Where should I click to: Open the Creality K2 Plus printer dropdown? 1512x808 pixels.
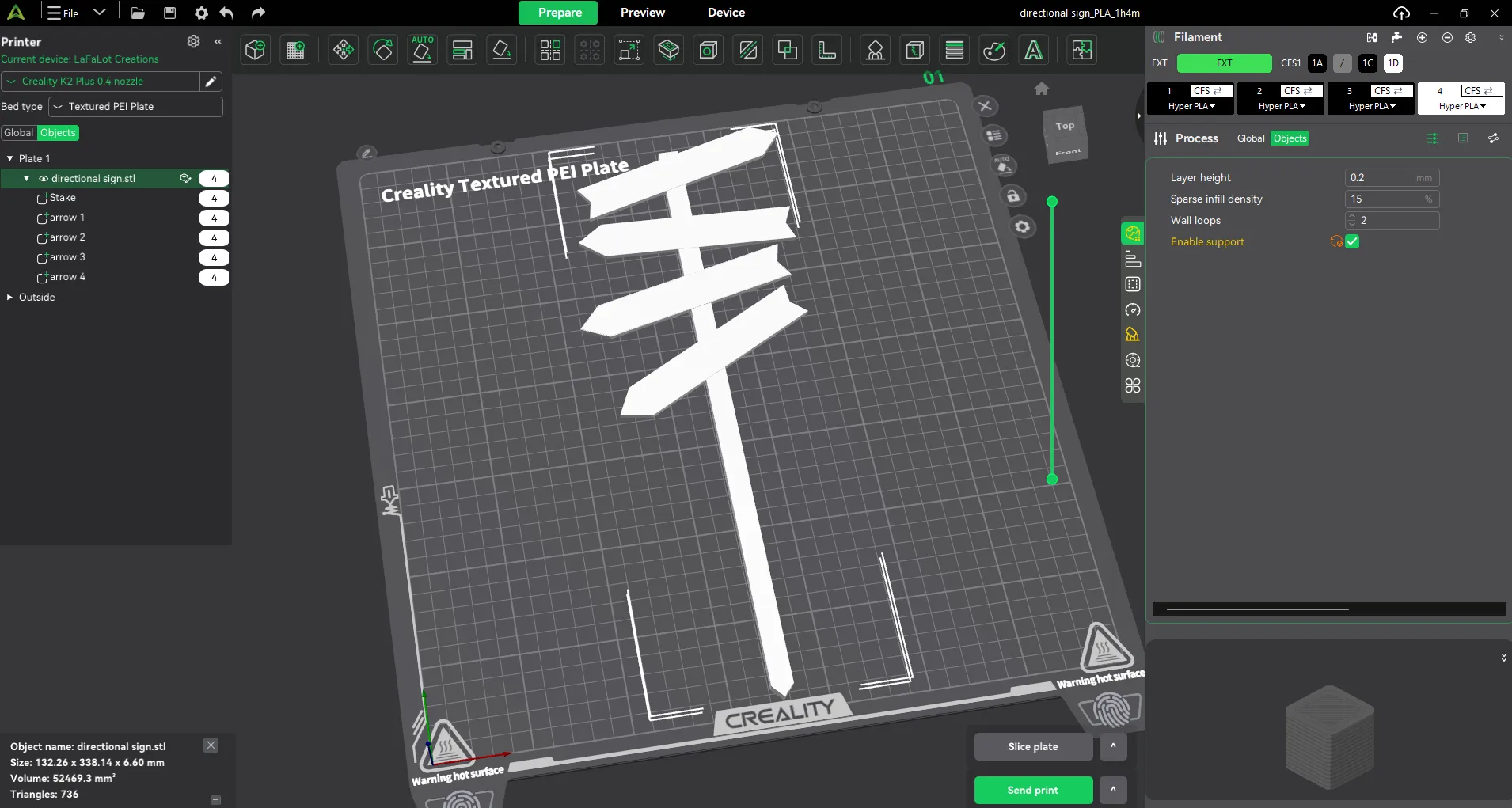click(101, 82)
